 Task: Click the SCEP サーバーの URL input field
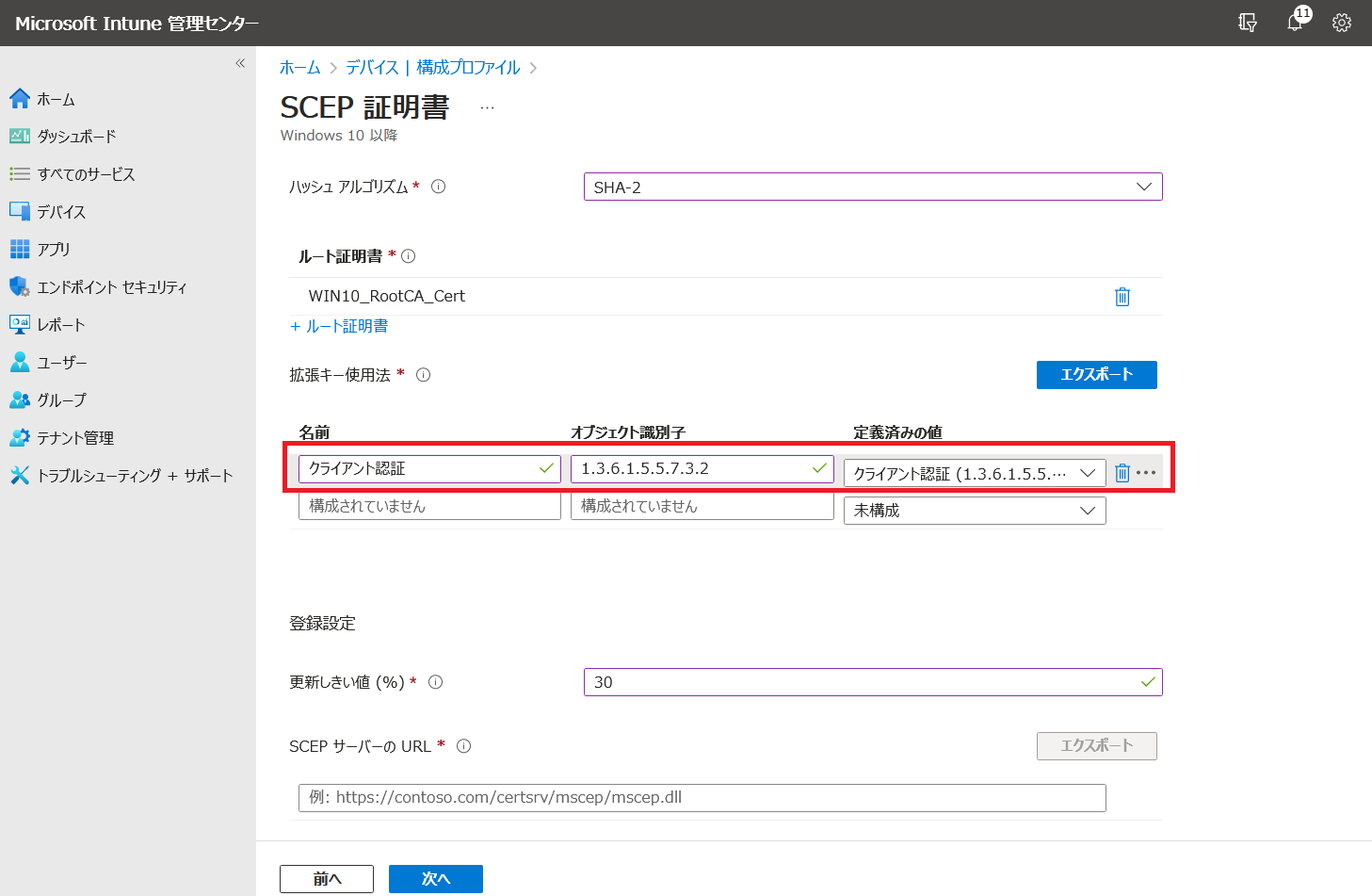click(702, 797)
